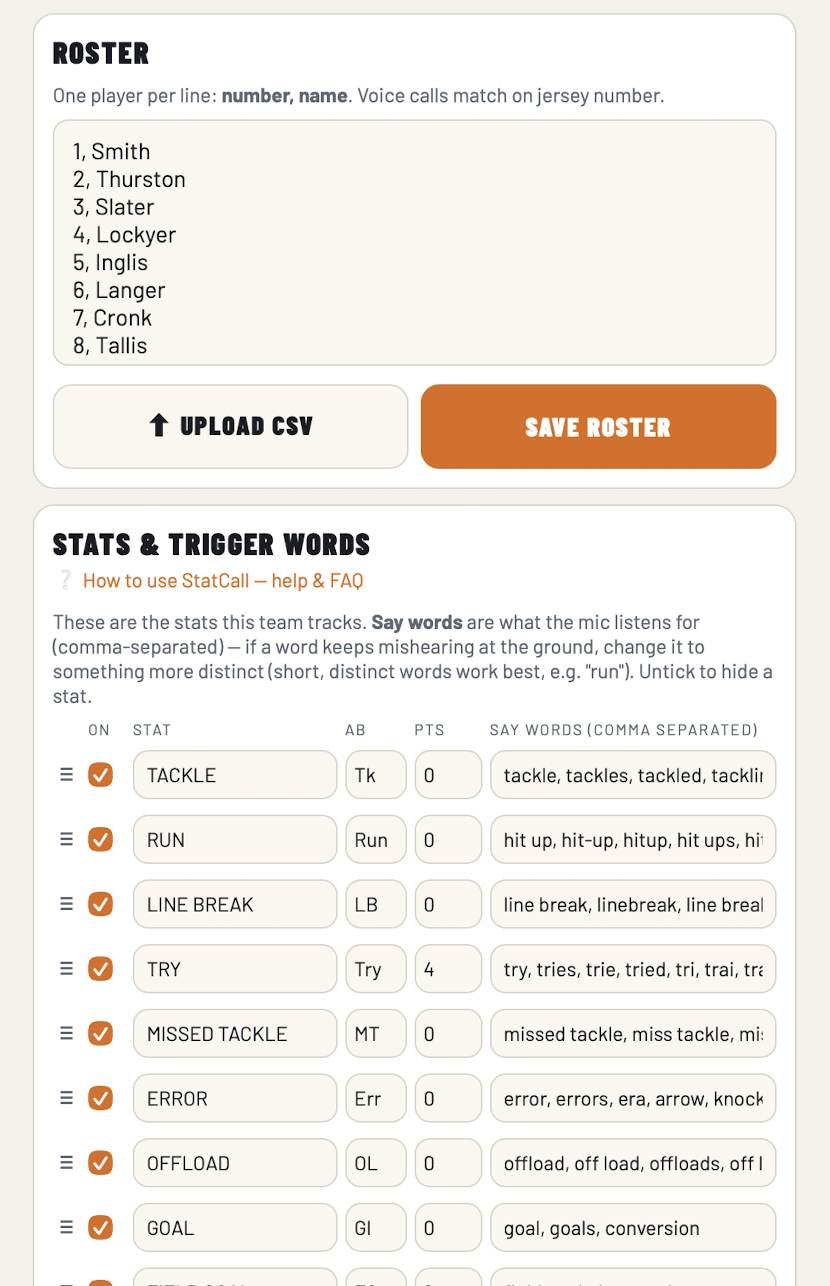
Task: Select the reorder handle for LINE BREAK
Action: (x=66, y=904)
